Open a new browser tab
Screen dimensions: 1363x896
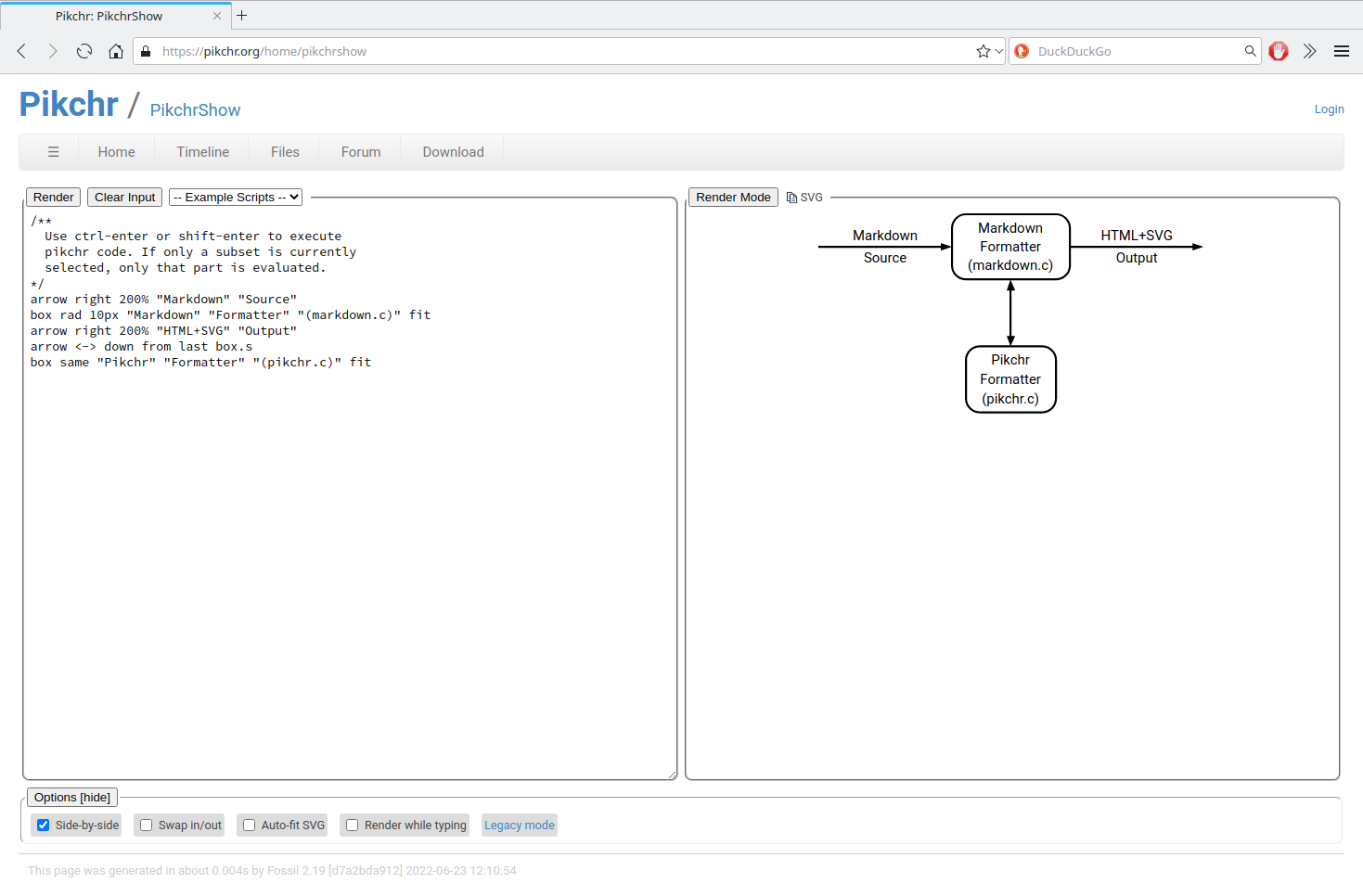coord(242,15)
